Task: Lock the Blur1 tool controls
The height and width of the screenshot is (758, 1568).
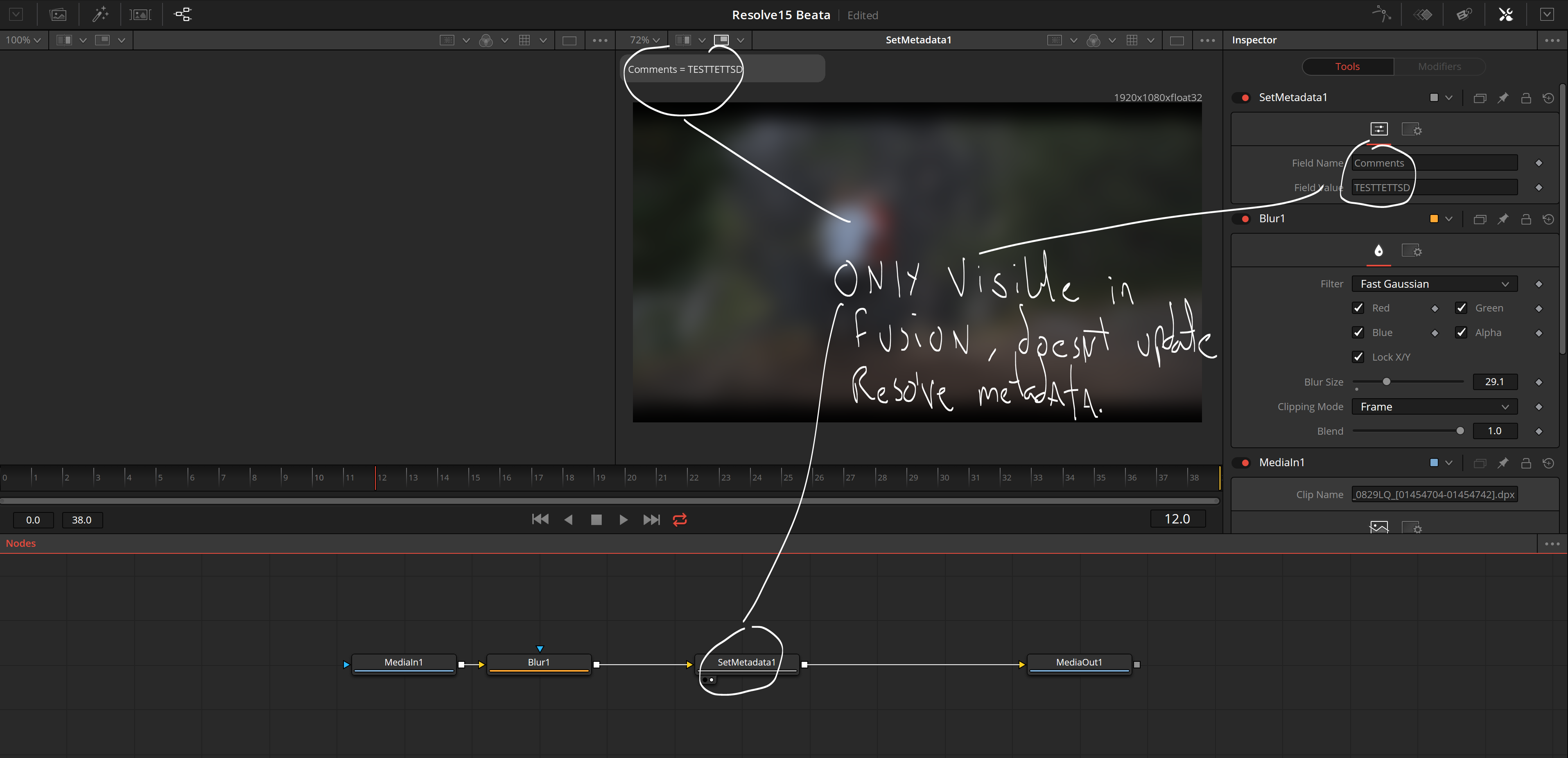Action: (1526, 219)
